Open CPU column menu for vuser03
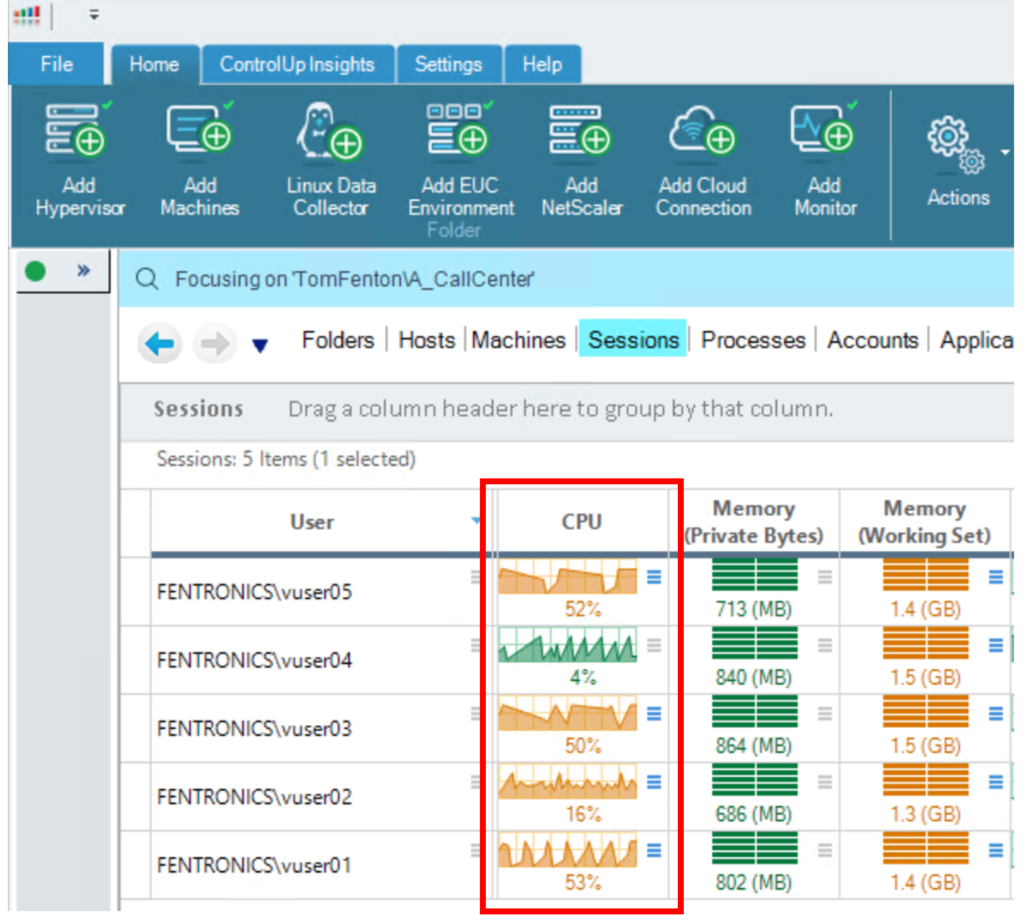This screenshot has width=1024, height=923. pyautogui.click(x=654, y=714)
